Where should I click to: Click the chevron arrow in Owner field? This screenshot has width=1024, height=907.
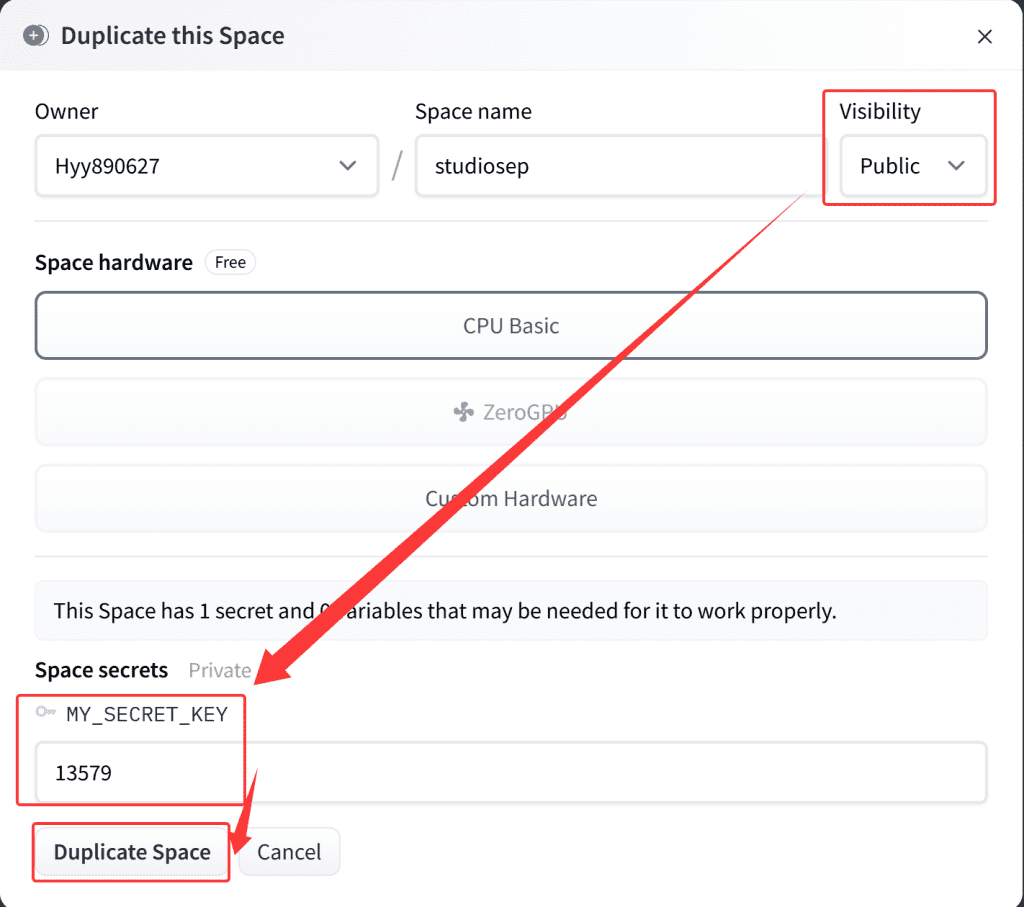[348, 166]
